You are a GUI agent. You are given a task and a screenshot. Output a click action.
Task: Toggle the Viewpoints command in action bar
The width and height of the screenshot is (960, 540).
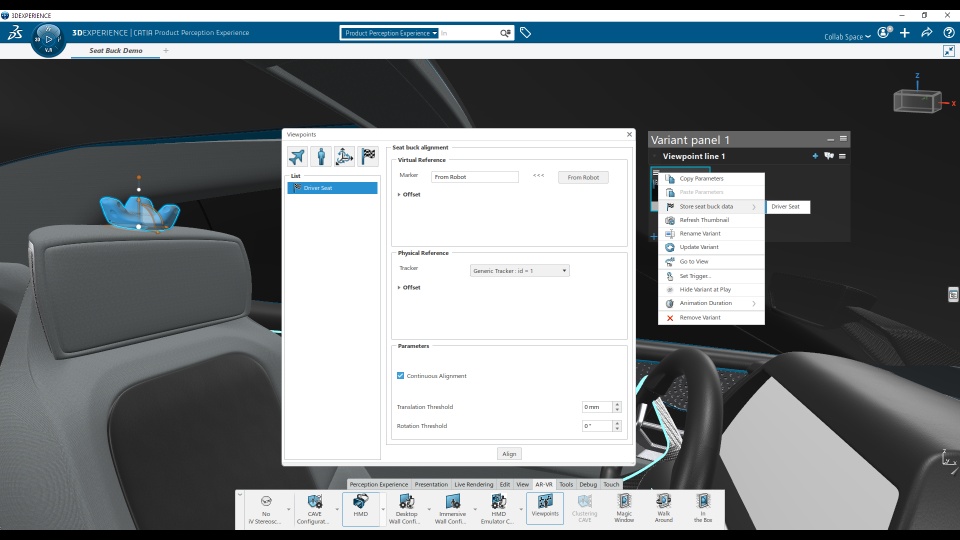coord(545,508)
